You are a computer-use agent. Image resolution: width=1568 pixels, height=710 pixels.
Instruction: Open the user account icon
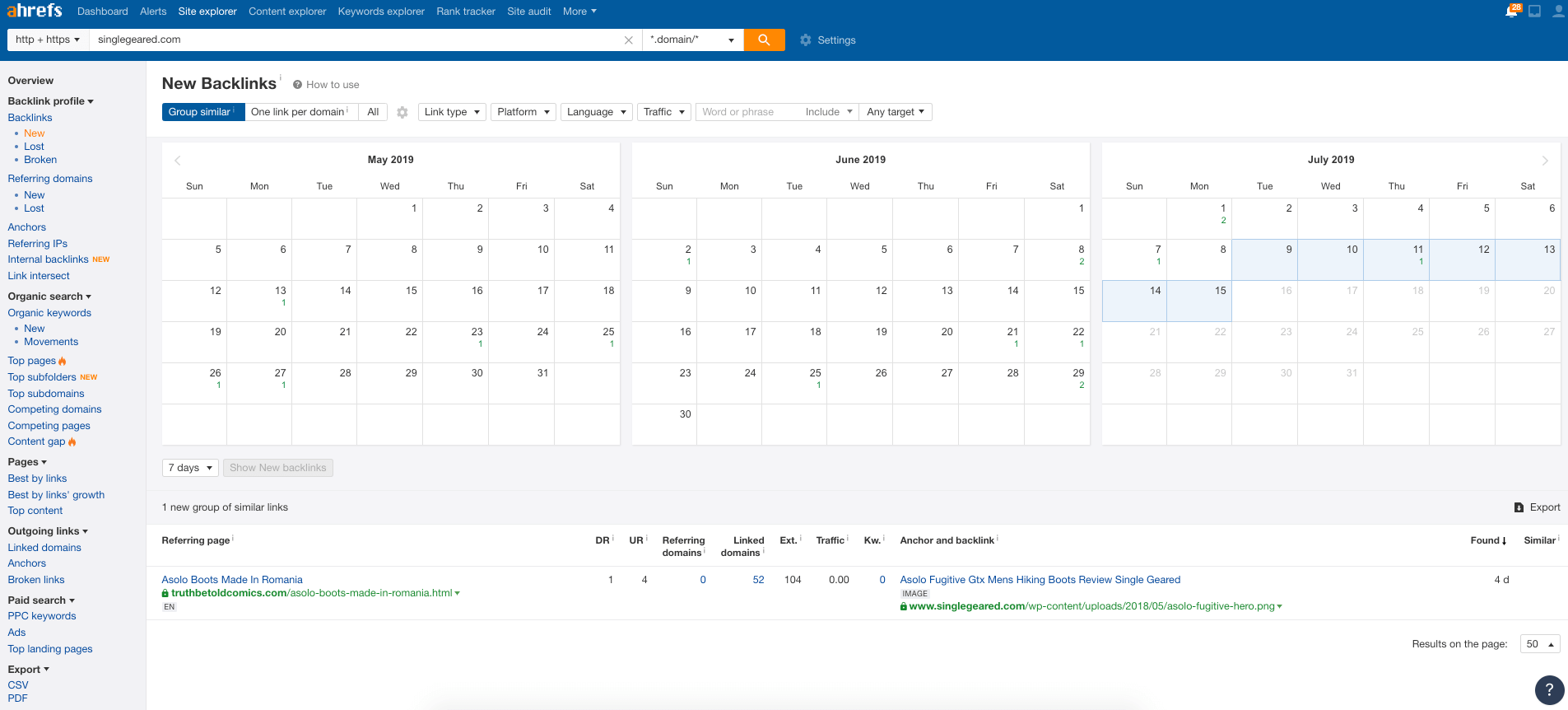[1558, 12]
